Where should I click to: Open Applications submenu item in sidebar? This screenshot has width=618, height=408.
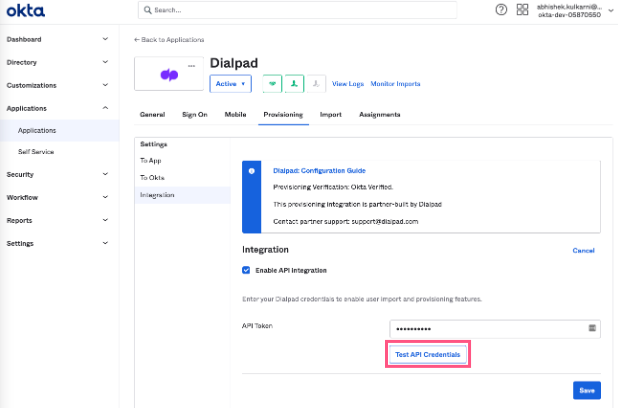coord(60,130)
